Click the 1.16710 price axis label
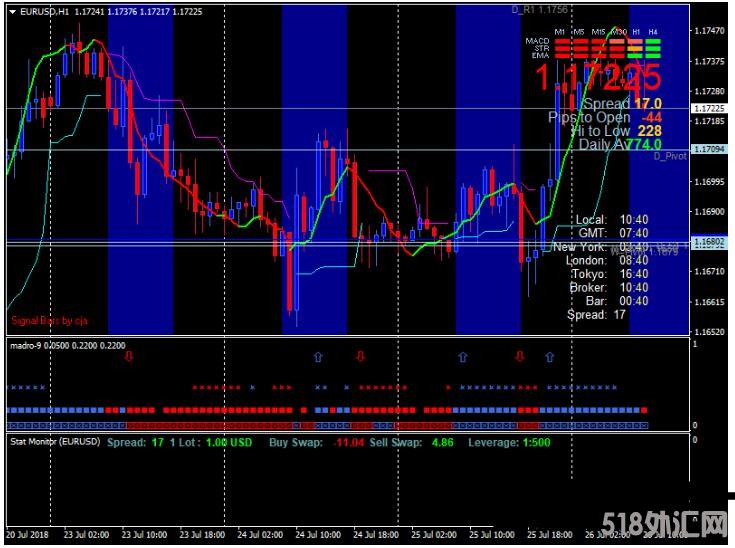 (709, 271)
